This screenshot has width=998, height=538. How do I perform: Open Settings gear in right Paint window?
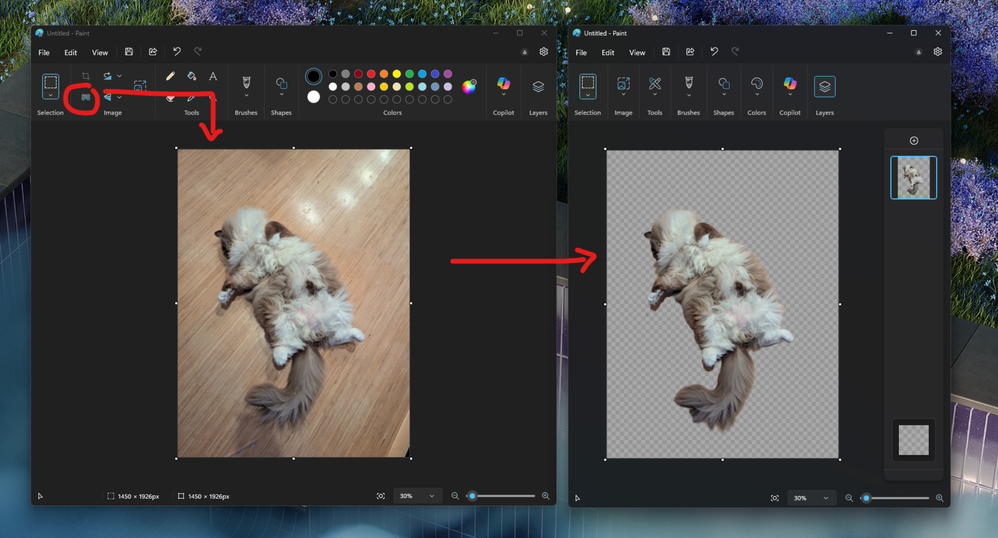tap(938, 52)
